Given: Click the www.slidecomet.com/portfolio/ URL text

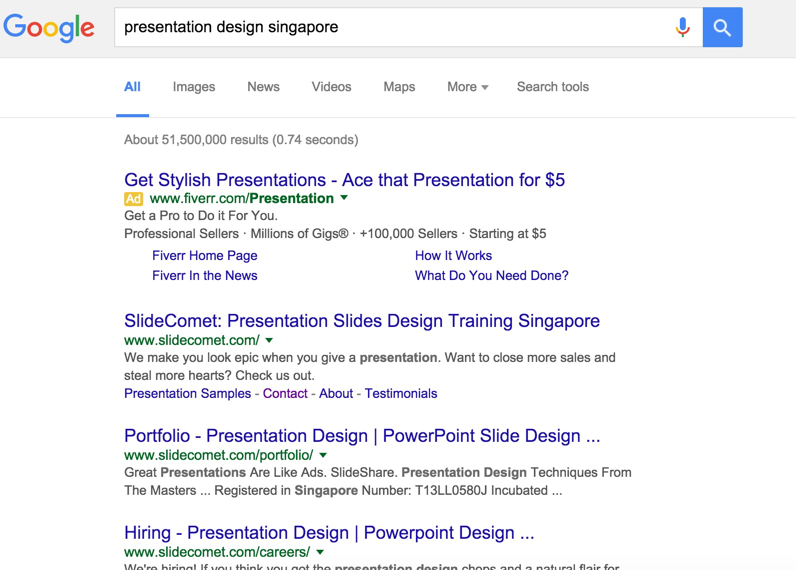Looking at the screenshot, I should [219, 455].
